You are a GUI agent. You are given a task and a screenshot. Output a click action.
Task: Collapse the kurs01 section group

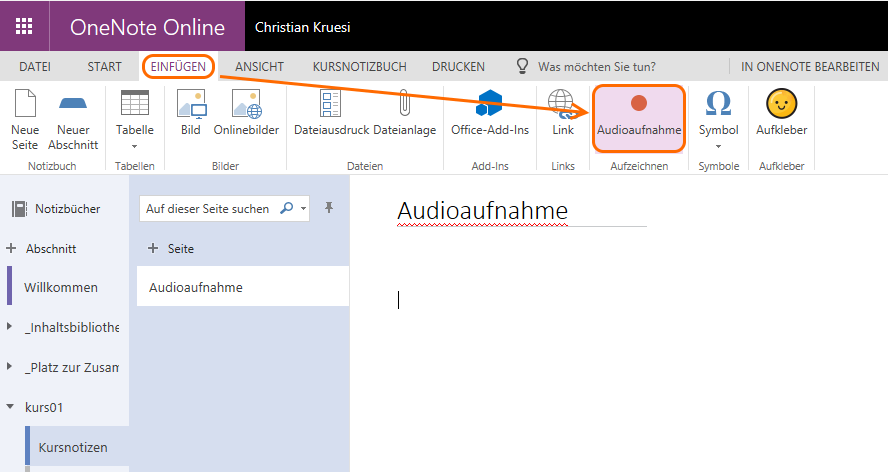pos(10,408)
